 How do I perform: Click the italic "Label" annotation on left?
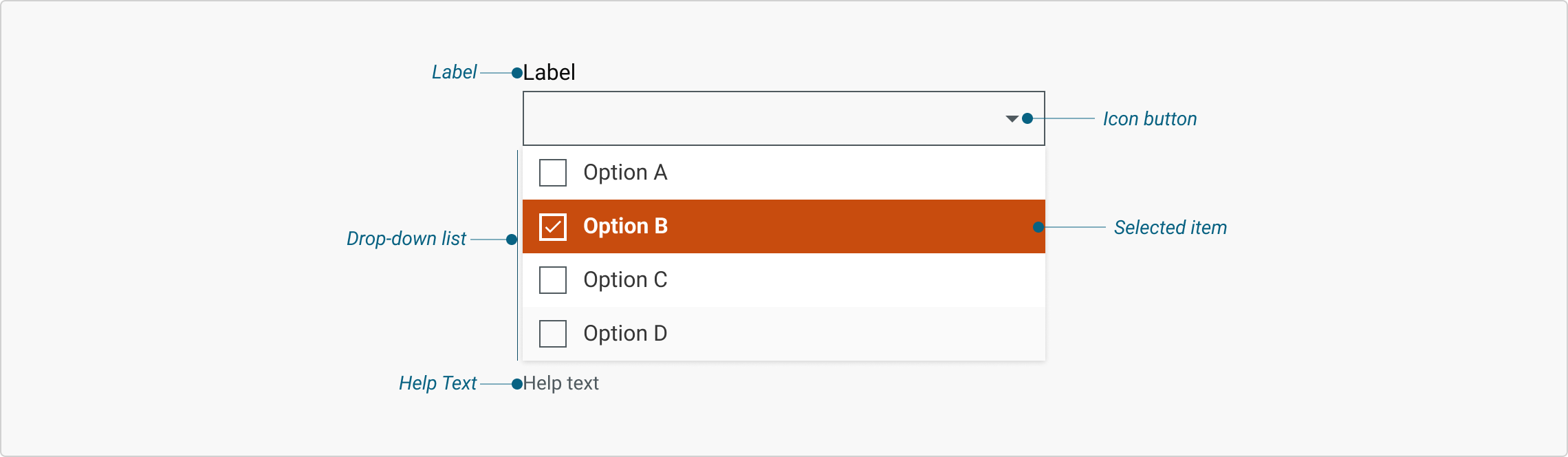[x=454, y=72]
